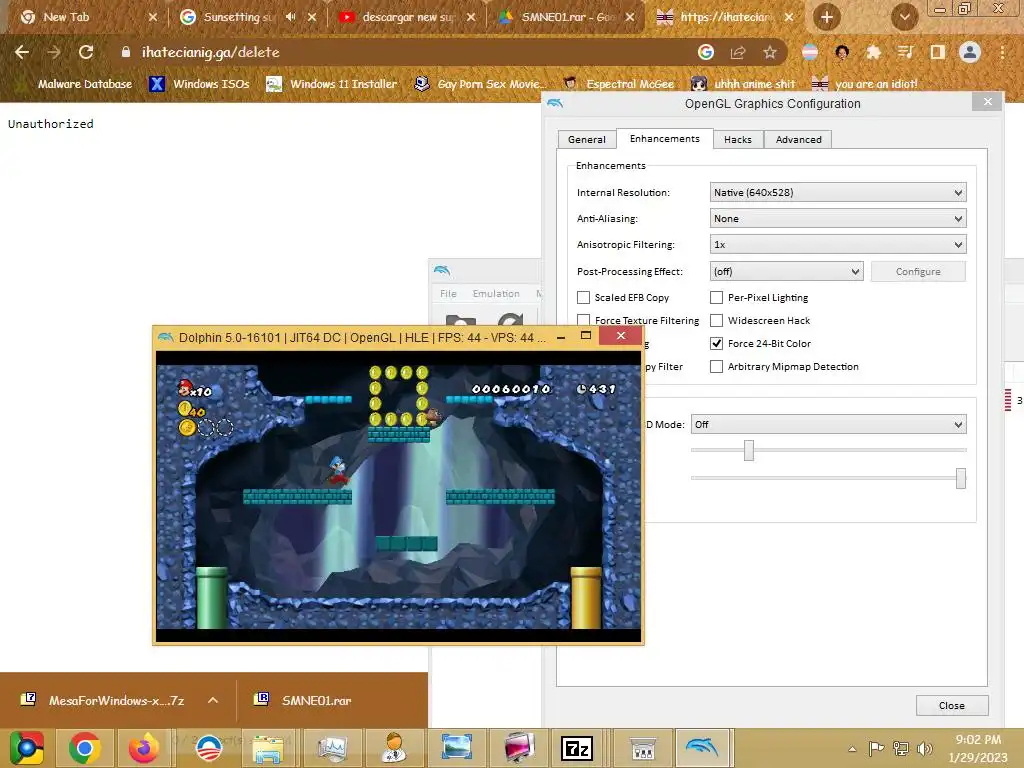Image resolution: width=1024 pixels, height=768 pixels.
Task: Switch to descargar new super YouTube tab
Action: [406, 17]
